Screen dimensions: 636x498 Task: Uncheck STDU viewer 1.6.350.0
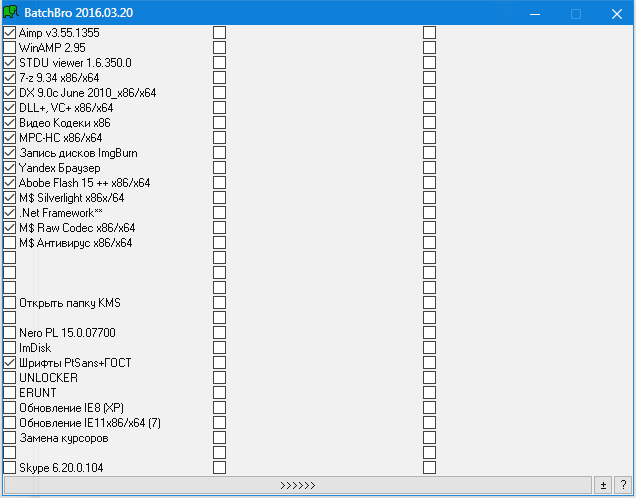10,63
